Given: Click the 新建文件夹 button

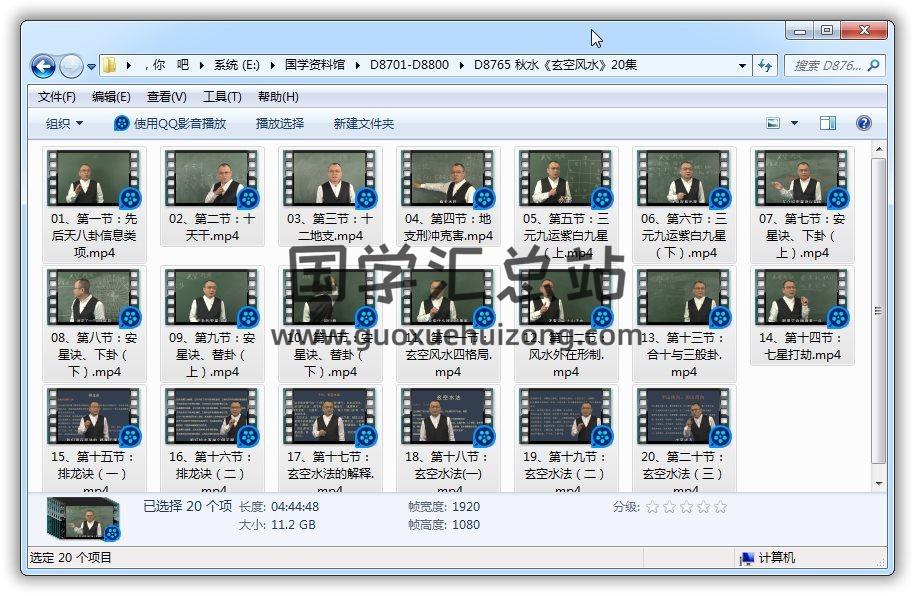Looking at the screenshot, I should tap(364, 123).
